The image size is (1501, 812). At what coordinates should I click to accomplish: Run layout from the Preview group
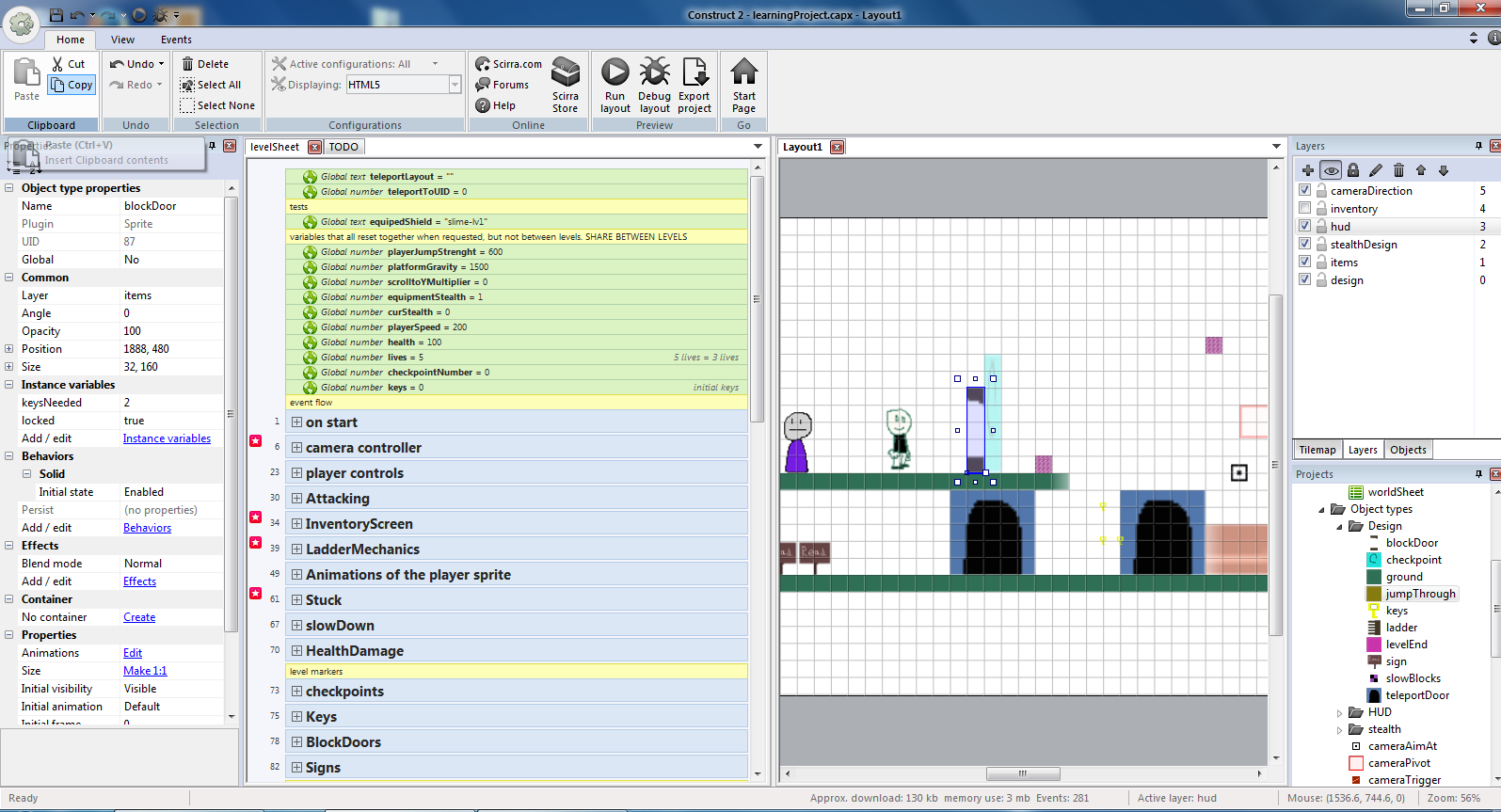[x=615, y=85]
